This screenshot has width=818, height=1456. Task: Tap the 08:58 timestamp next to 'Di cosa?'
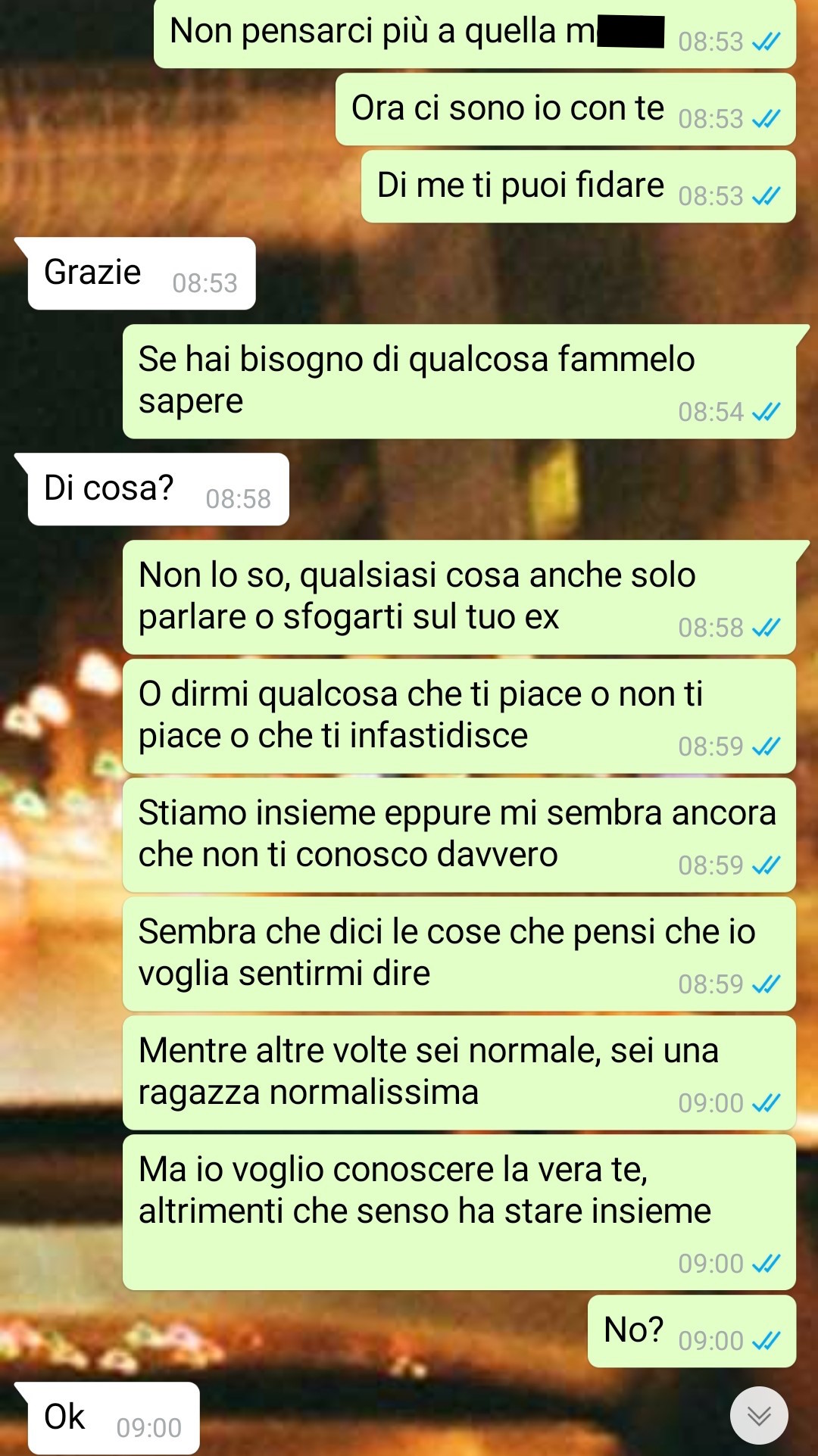pyautogui.click(x=238, y=499)
